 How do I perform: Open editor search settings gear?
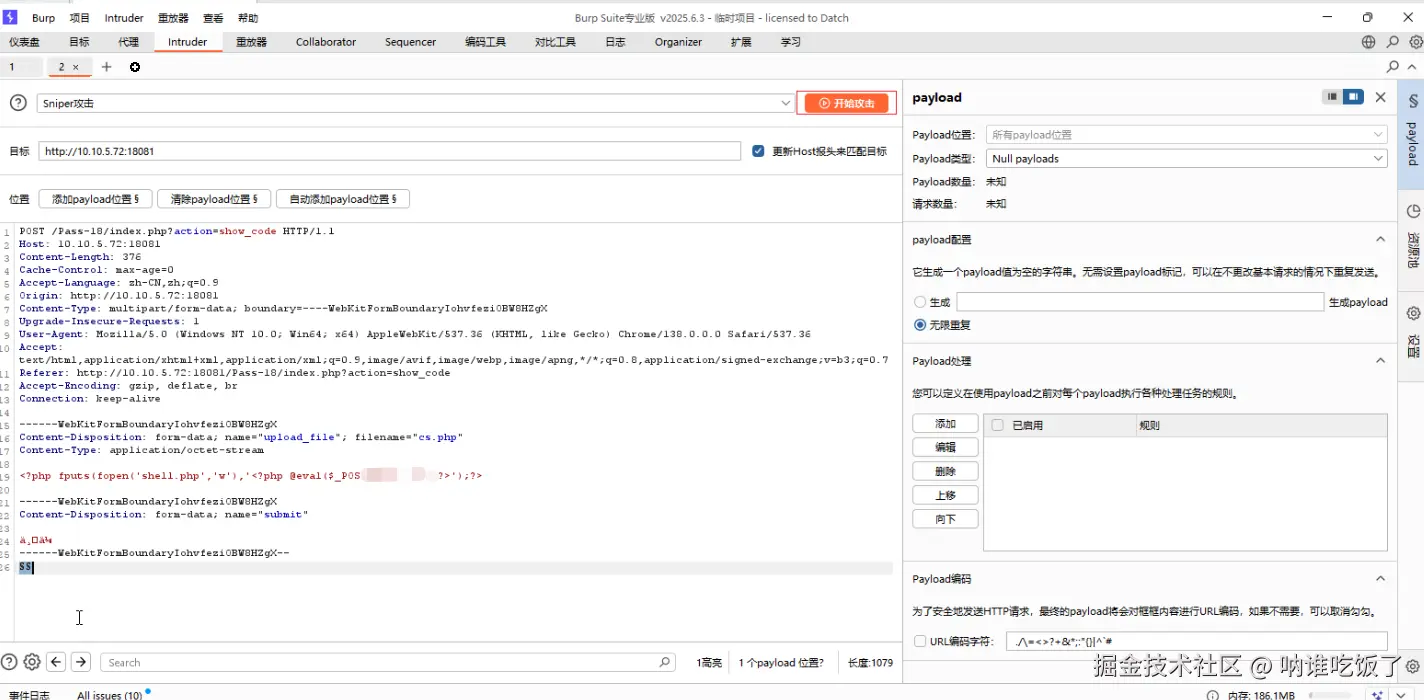(x=32, y=662)
